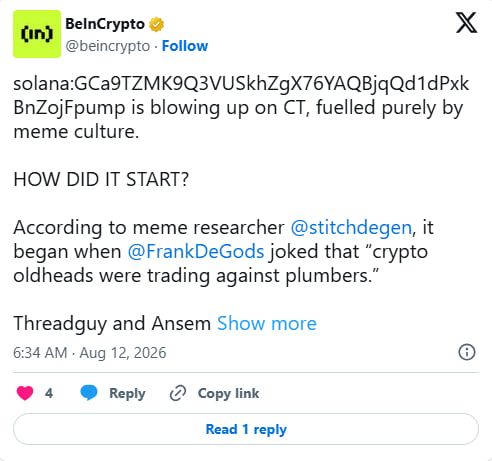Open the tweet info icon
This screenshot has height=461, width=492.
(467, 352)
